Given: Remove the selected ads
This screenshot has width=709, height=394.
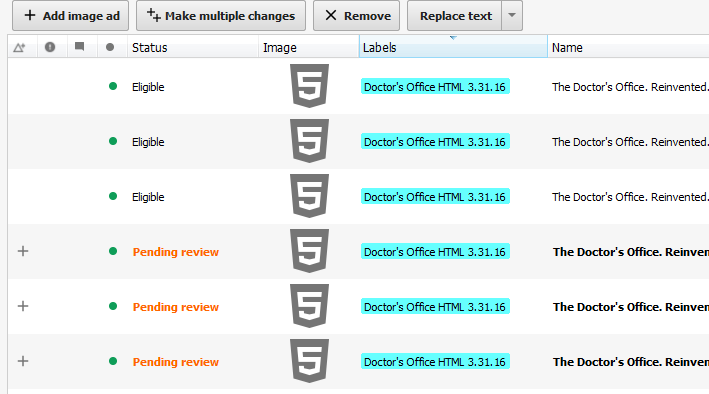Looking at the screenshot, I should (356, 15).
